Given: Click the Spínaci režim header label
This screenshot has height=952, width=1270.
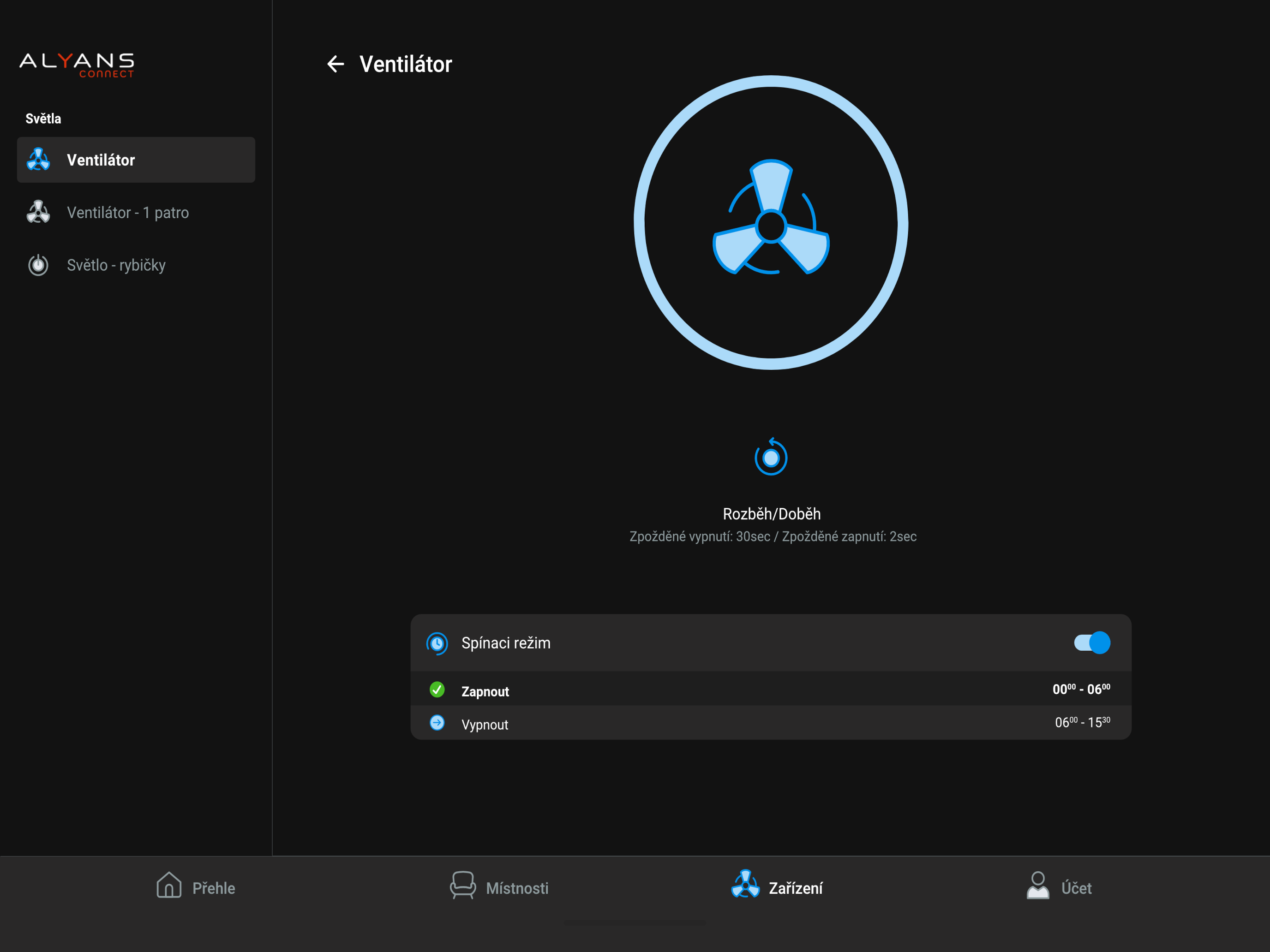Looking at the screenshot, I should click(506, 643).
